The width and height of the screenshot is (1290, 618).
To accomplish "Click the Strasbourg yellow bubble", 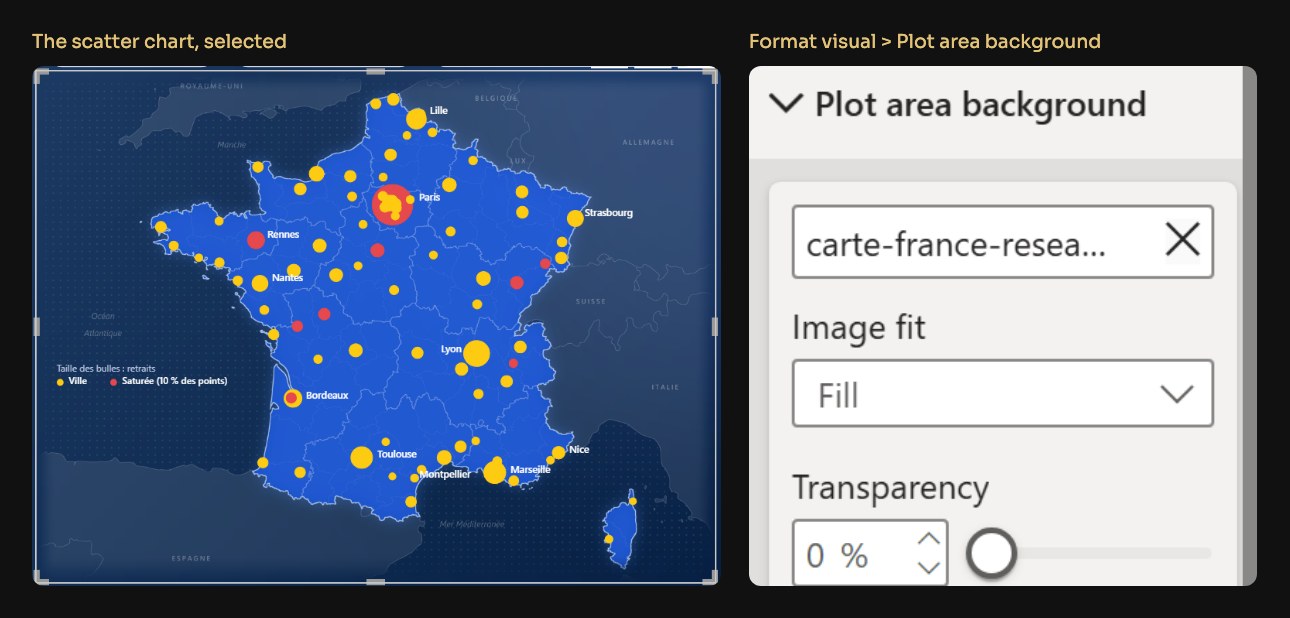I will [x=575, y=218].
